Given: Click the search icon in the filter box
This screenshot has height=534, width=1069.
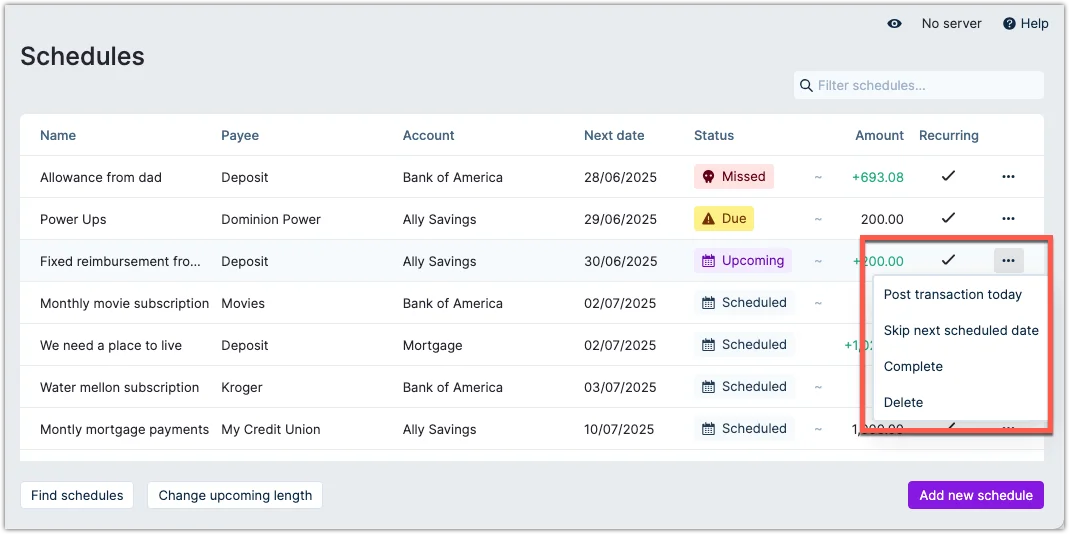Looking at the screenshot, I should [x=805, y=86].
